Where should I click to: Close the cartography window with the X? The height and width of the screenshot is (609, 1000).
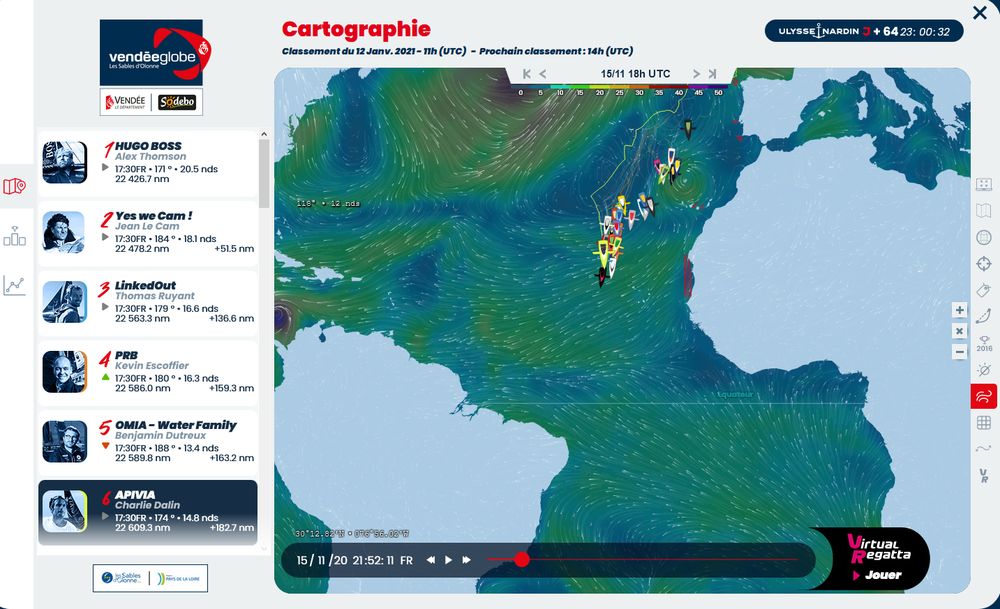point(980,12)
